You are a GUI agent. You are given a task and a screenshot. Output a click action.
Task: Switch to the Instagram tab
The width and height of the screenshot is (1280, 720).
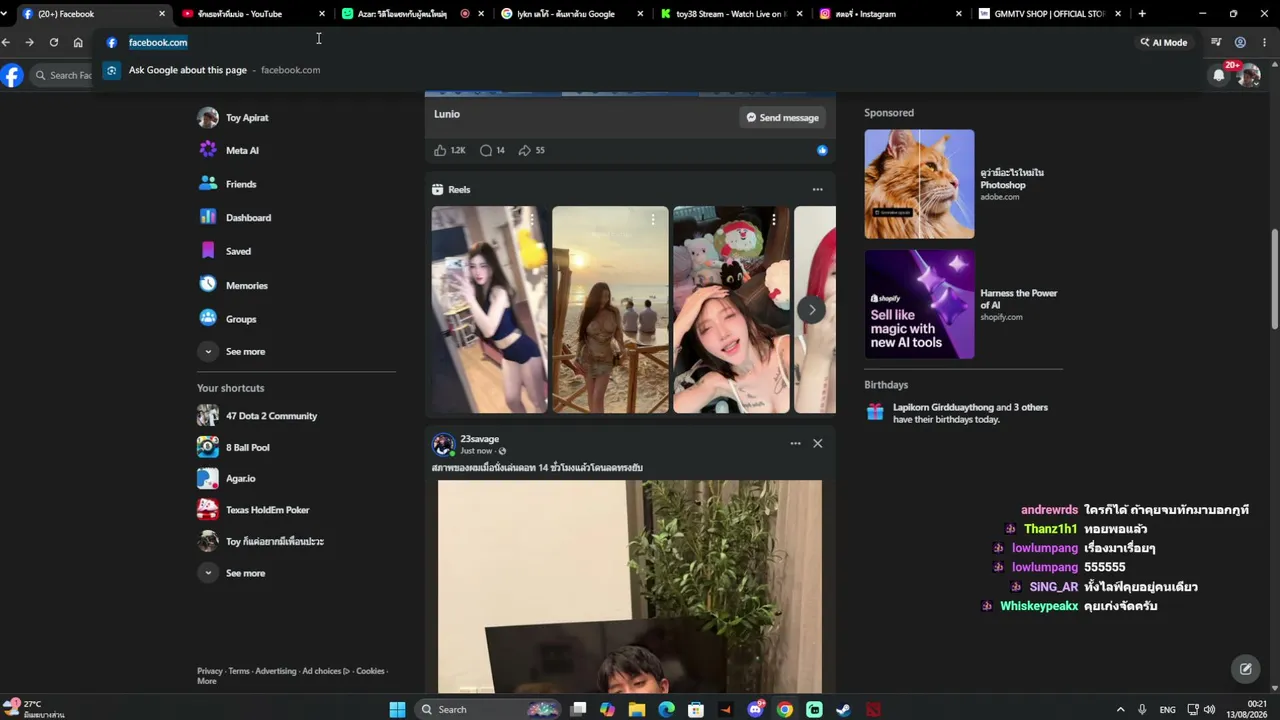[889, 14]
